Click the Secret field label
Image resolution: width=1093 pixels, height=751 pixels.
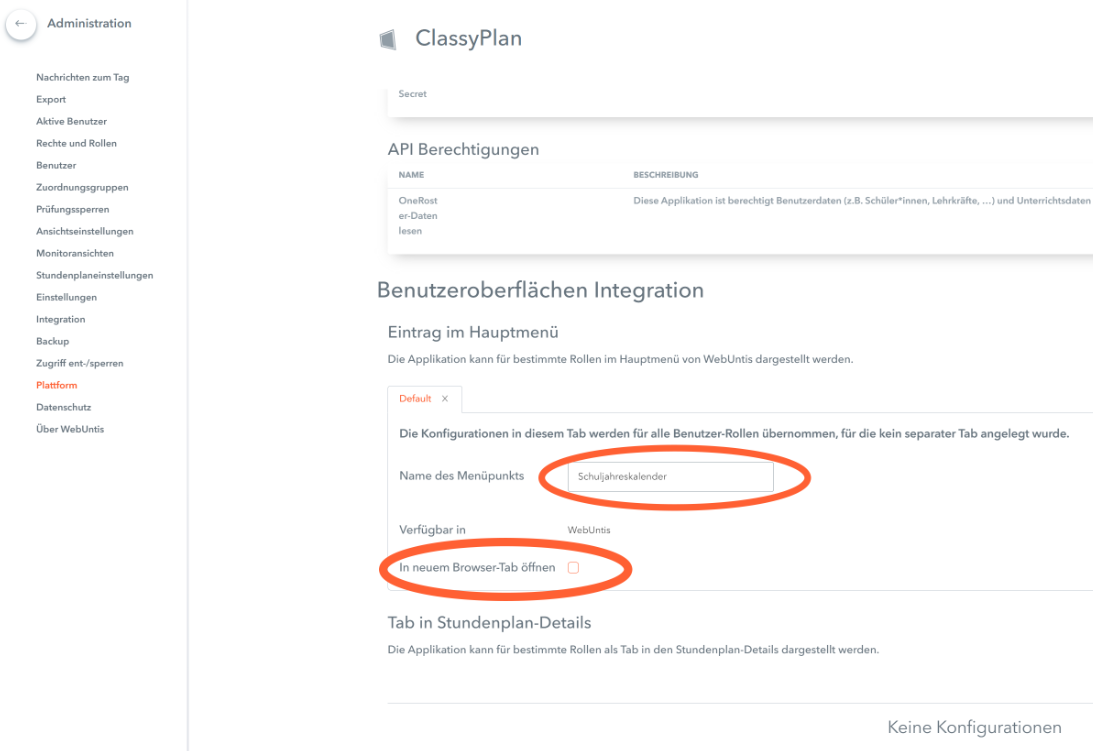coord(412,93)
